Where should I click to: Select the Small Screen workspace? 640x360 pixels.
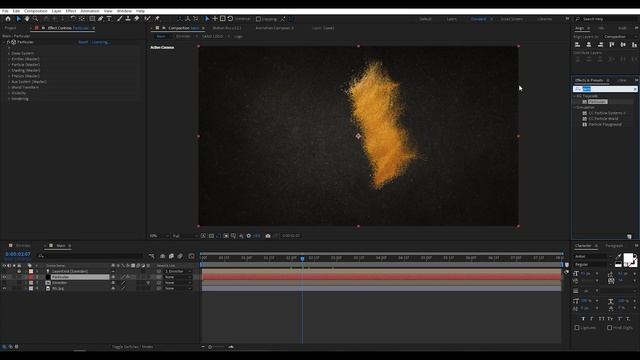point(511,19)
